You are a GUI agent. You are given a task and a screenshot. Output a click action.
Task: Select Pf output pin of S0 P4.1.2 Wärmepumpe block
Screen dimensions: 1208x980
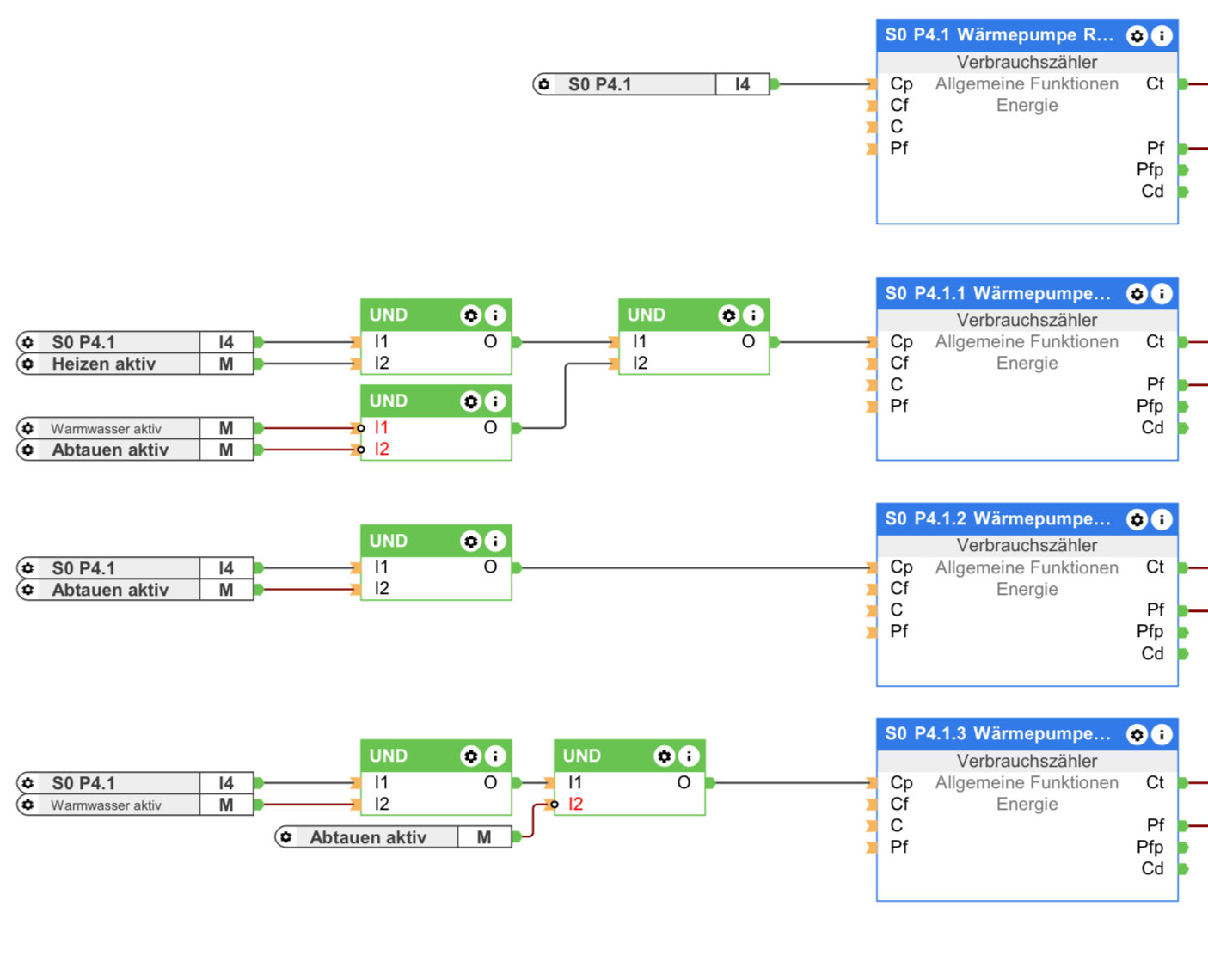coord(1183,610)
